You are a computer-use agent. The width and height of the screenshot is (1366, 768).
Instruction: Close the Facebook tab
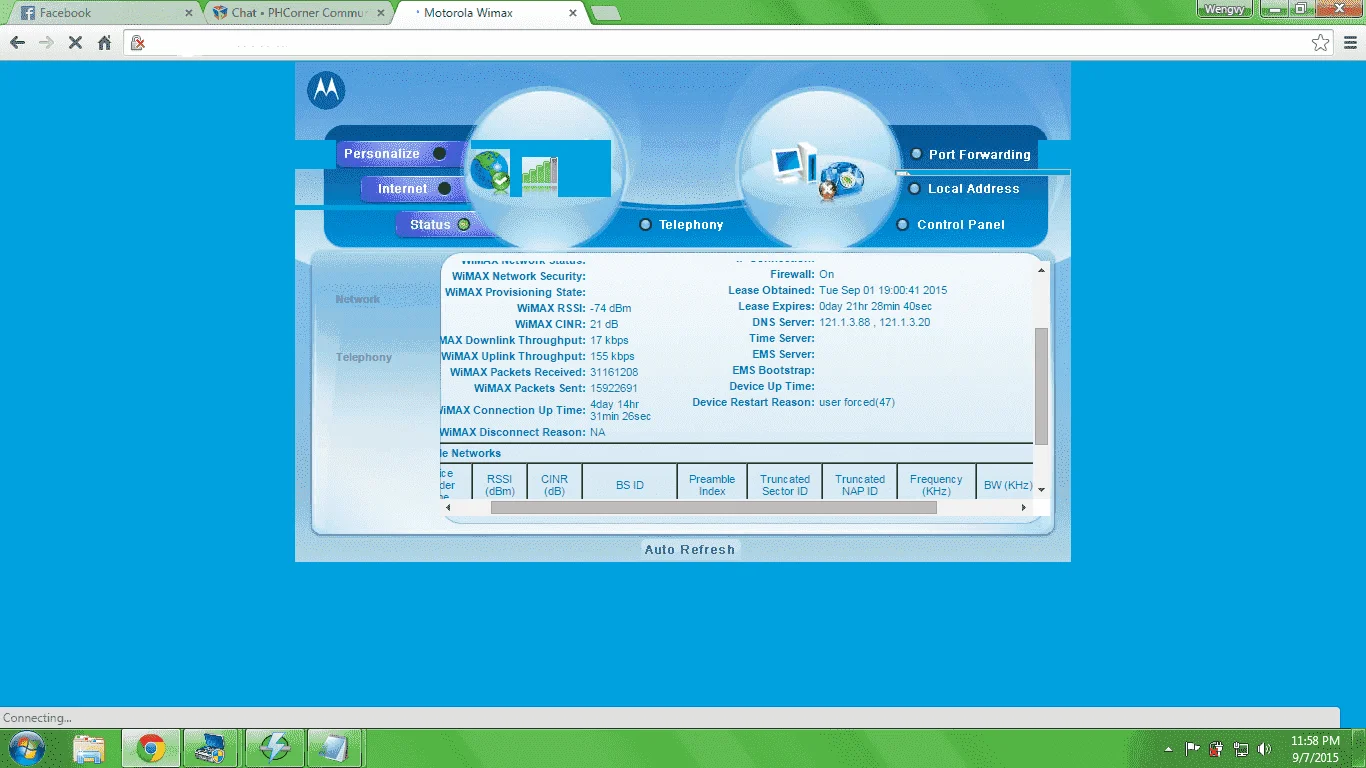pos(189,13)
